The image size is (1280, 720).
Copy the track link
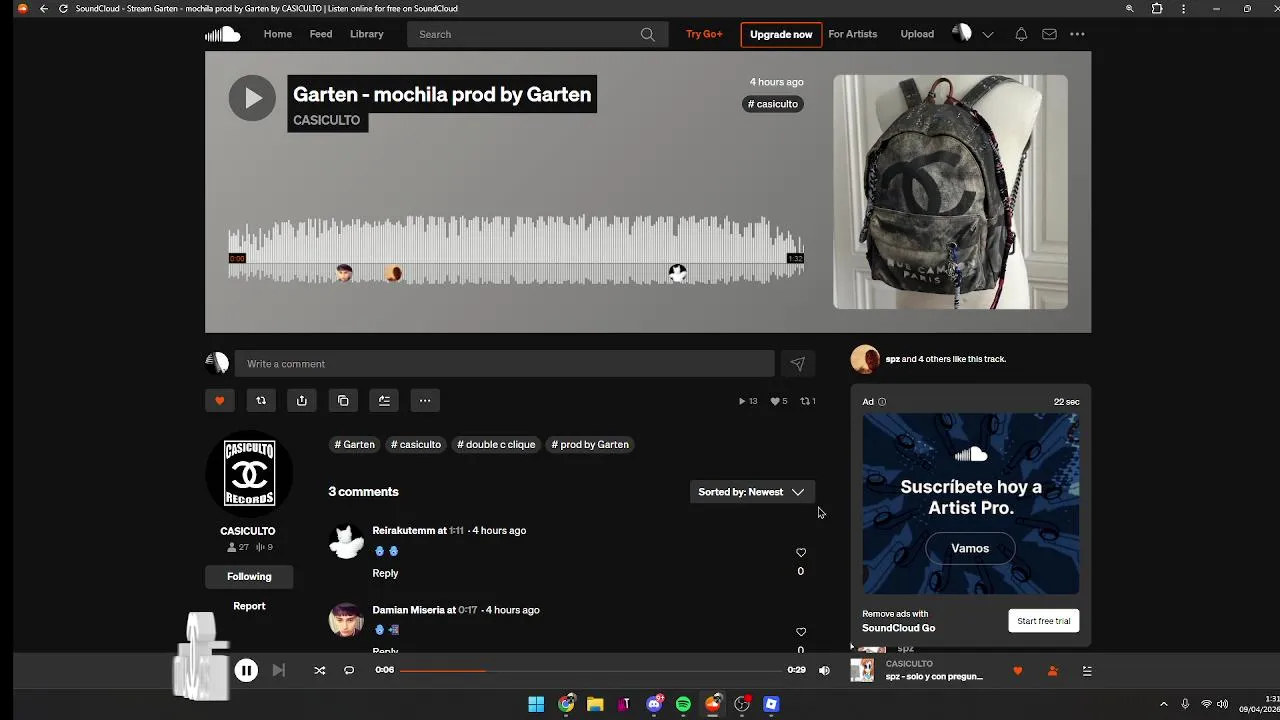coord(343,401)
